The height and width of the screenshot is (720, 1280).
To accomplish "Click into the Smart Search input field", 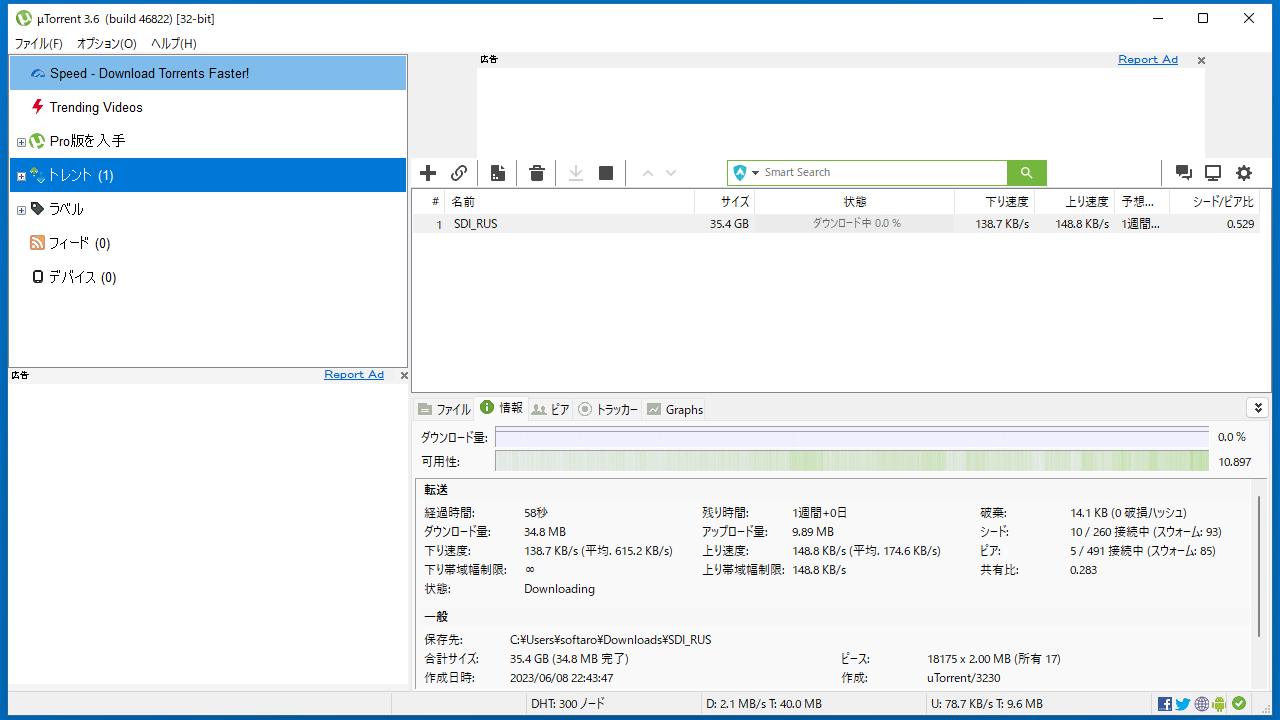I will (884, 173).
